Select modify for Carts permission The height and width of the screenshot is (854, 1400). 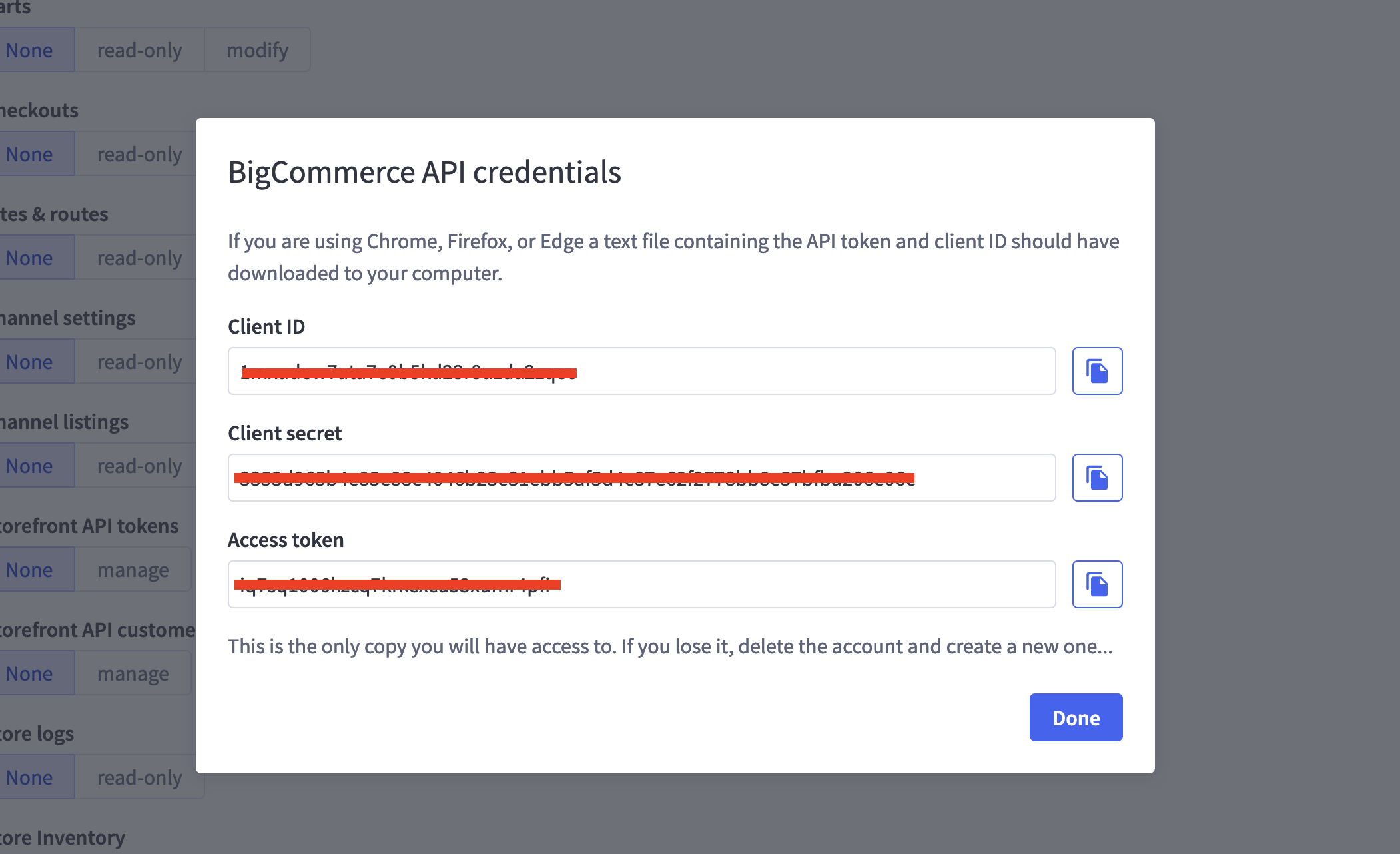click(257, 50)
